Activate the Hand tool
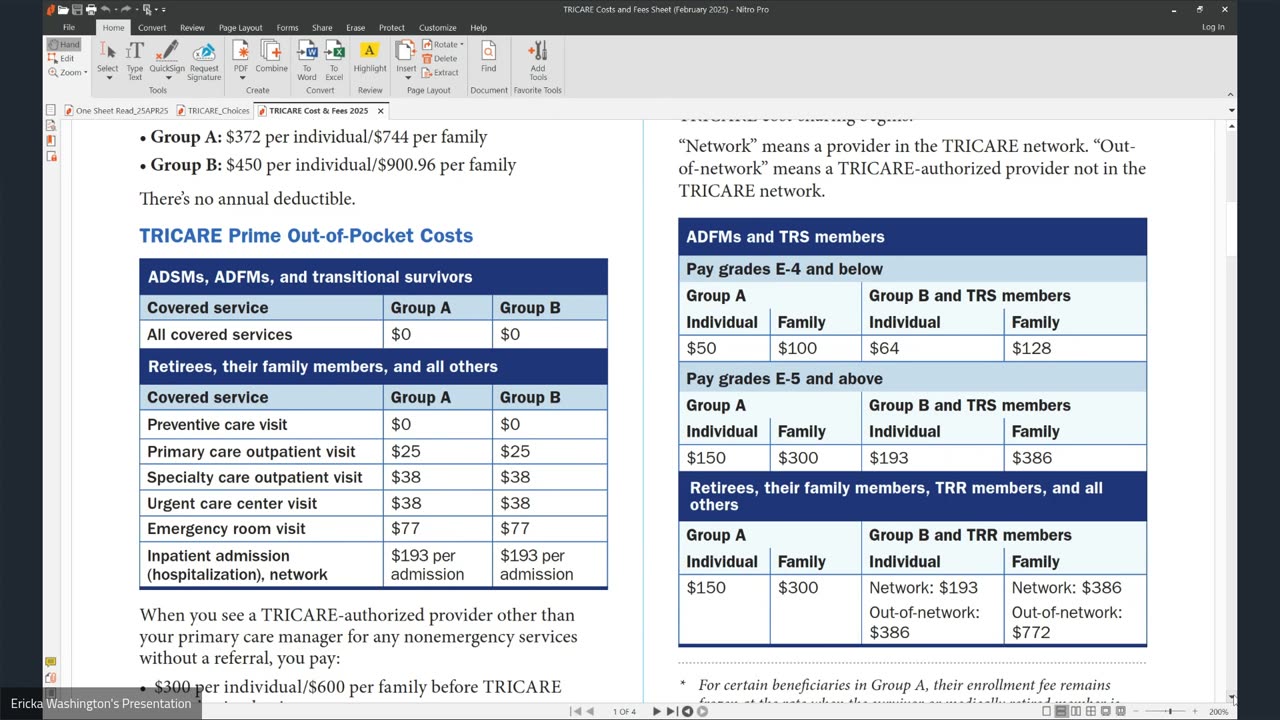1280x720 pixels. [63, 44]
